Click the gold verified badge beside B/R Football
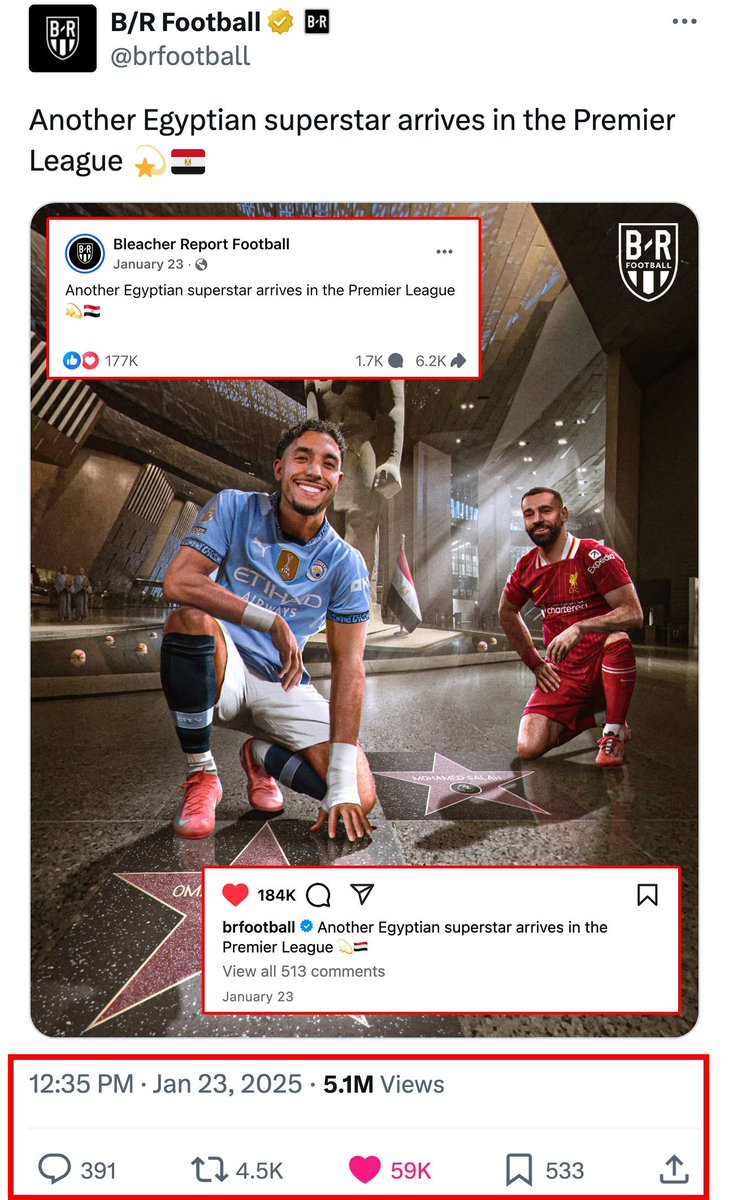 coord(281,22)
